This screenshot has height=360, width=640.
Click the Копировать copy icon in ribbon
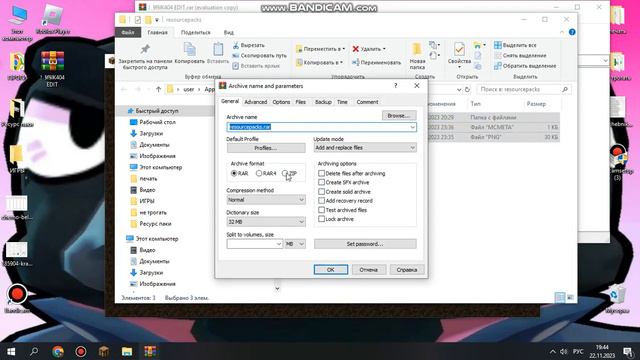(x=189, y=49)
